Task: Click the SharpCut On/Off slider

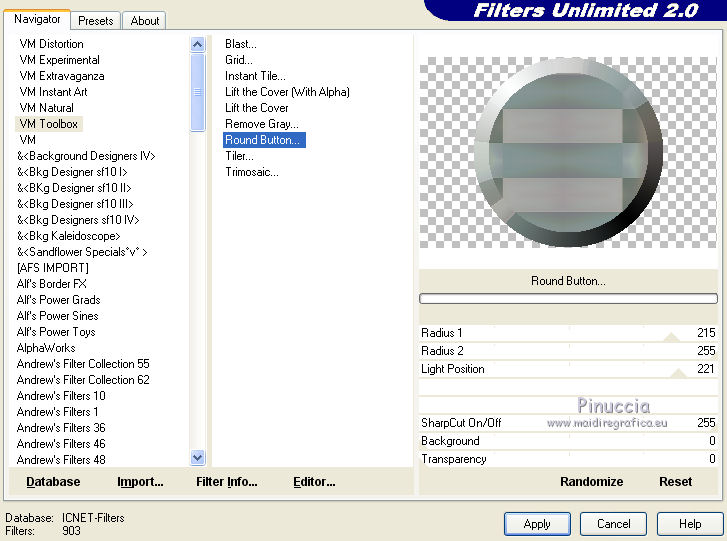Action: [x=568, y=423]
